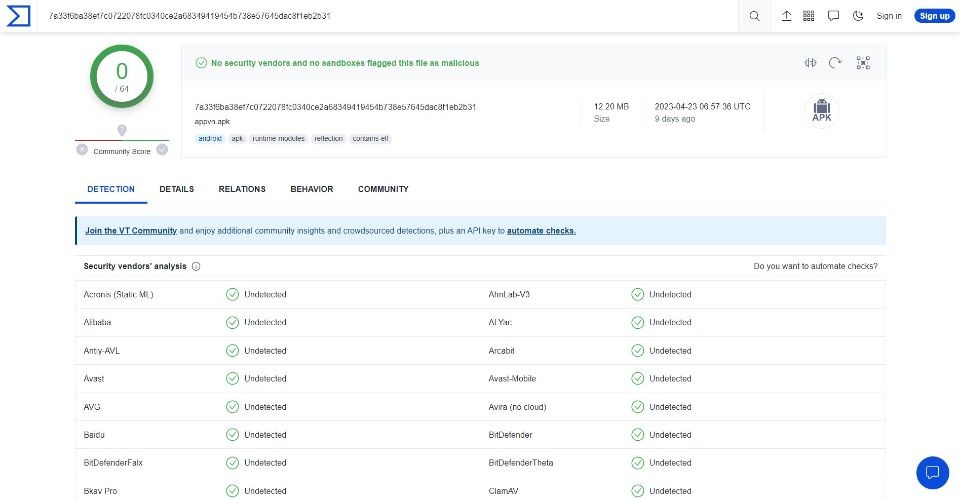Click Do you want to automate checks?
Screen dimensions: 960x500
pyautogui.click(x=816, y=266)
